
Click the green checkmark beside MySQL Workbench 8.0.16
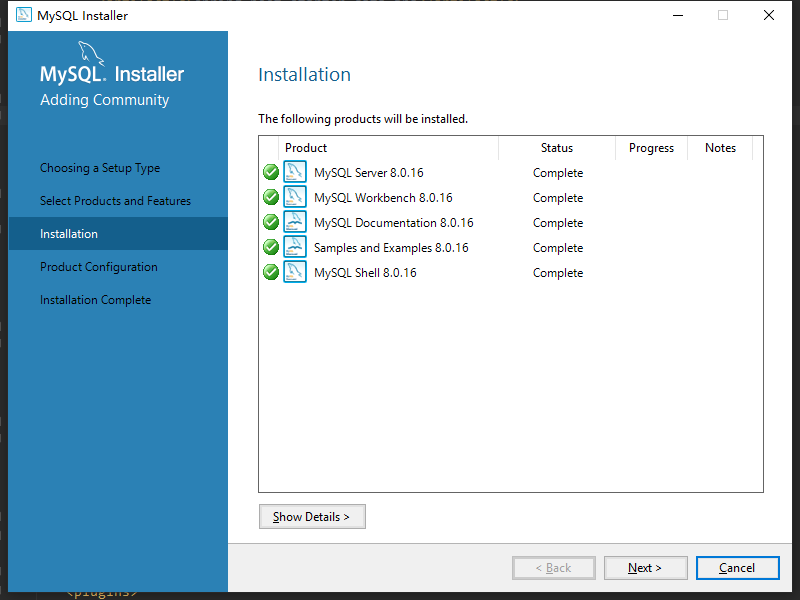click(x=271, y=197)
